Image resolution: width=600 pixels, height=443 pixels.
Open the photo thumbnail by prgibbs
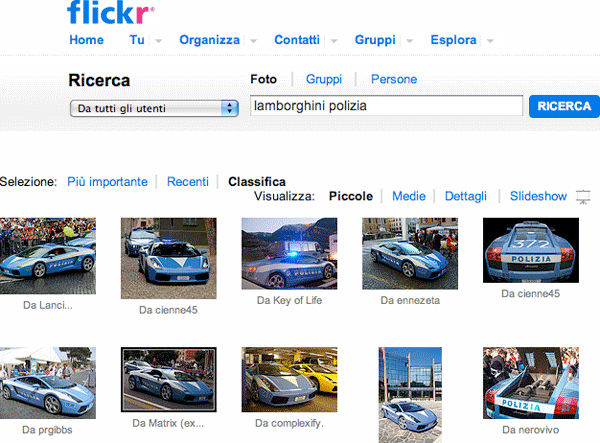tap(48, 383)
